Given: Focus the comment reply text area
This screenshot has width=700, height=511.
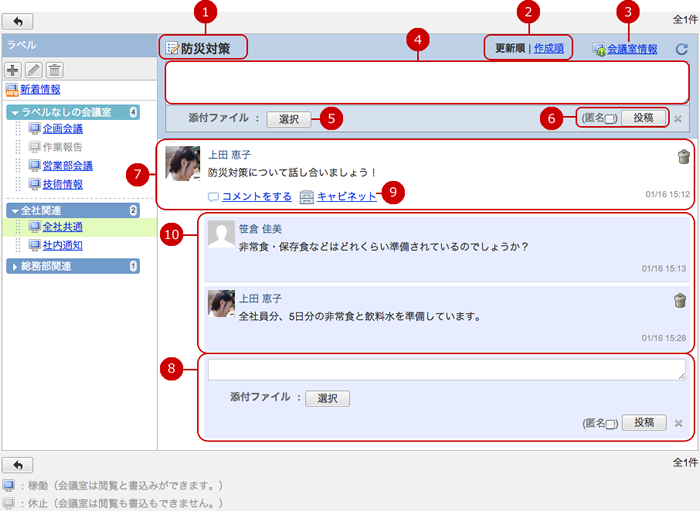Looking at the screenshot, I should (x=447, y=370).
